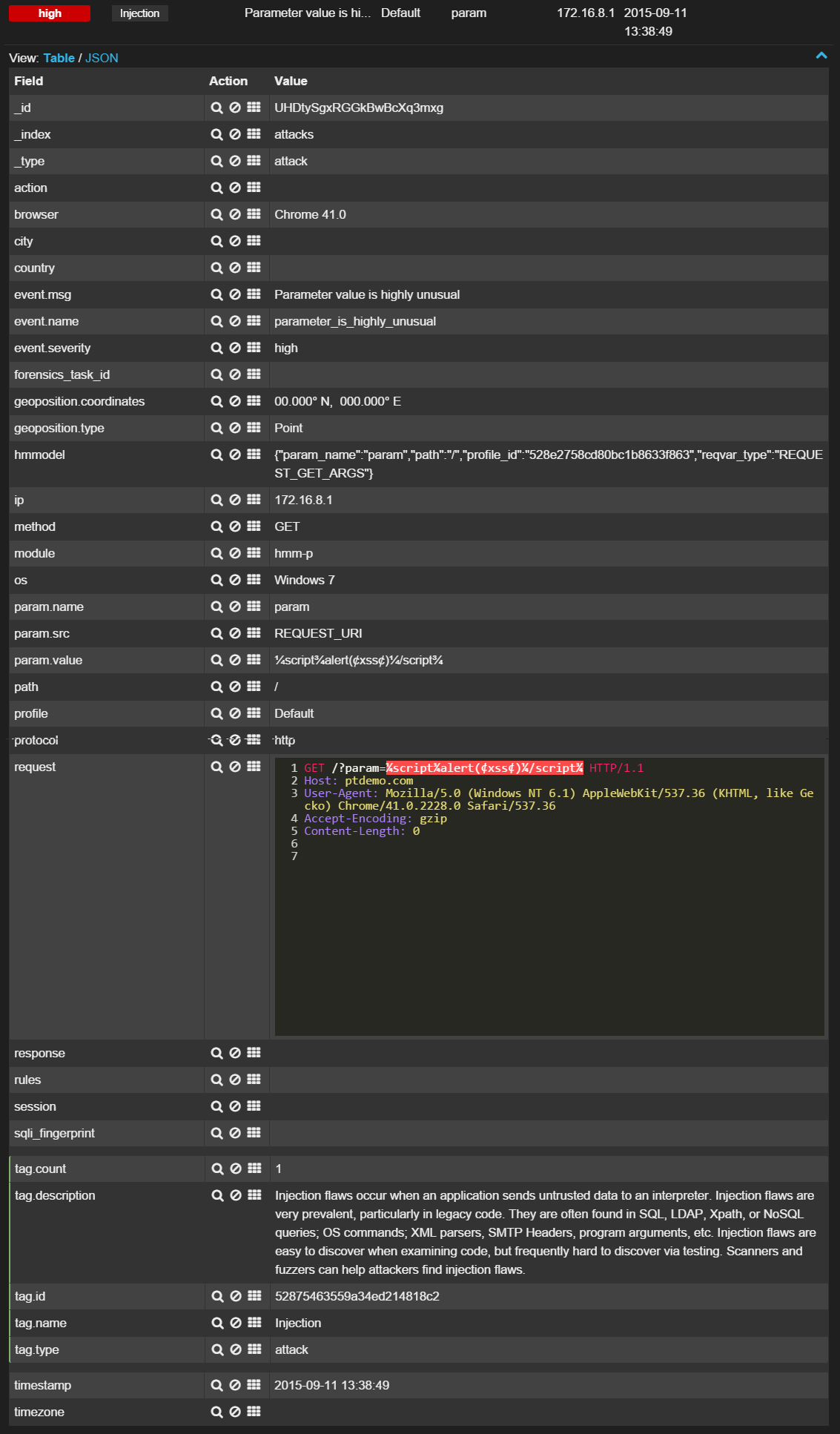Click exclude icon for request row
The width and height of the screenshot is (840, 1434).
point(235,767)
